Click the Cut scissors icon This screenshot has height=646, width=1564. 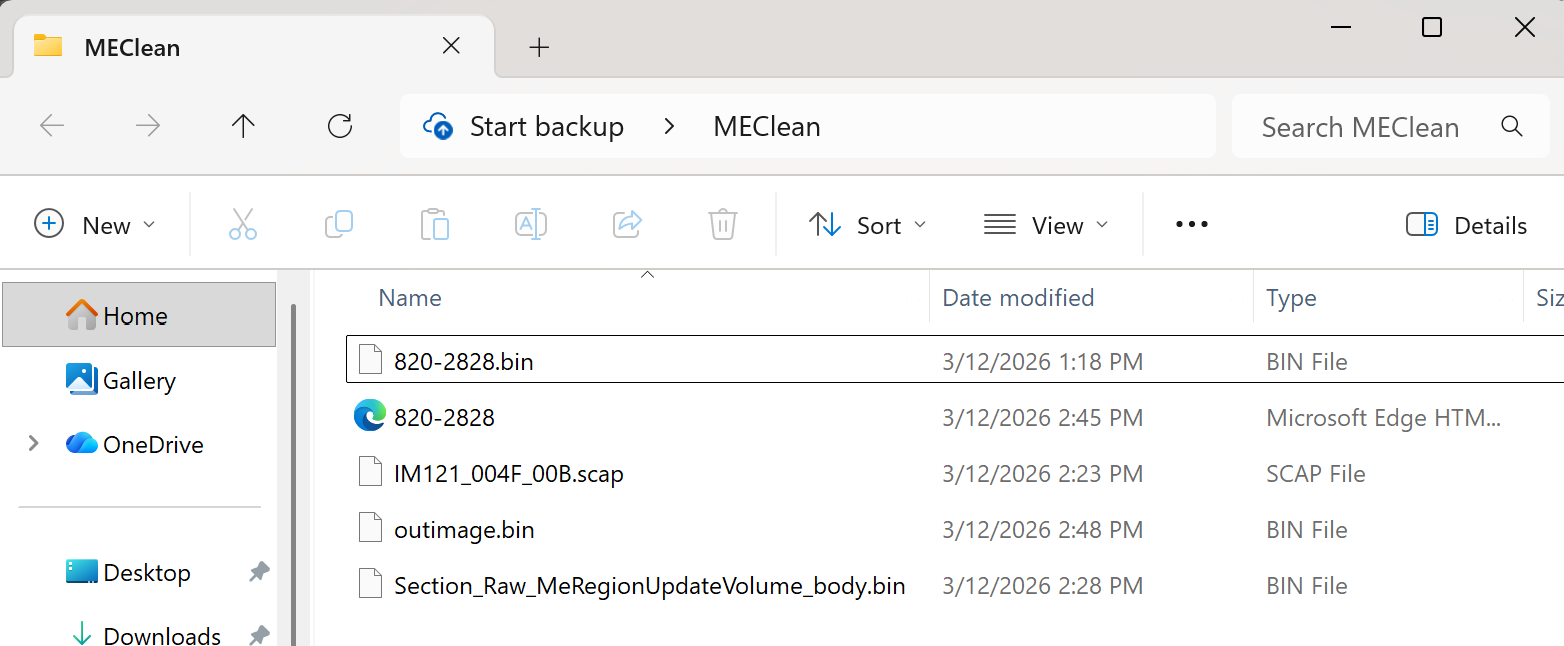point(243,225)
